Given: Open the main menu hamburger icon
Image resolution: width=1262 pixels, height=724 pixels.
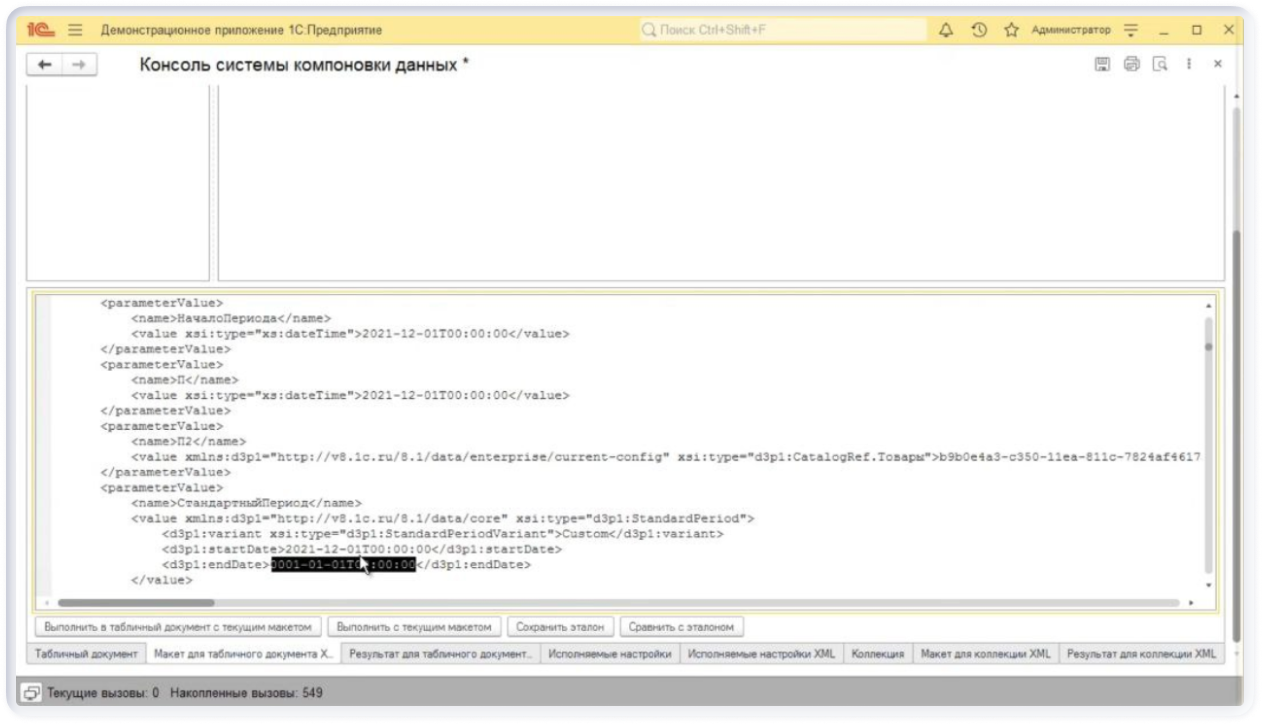Looking at the screenshot, I should coord(75,30).
